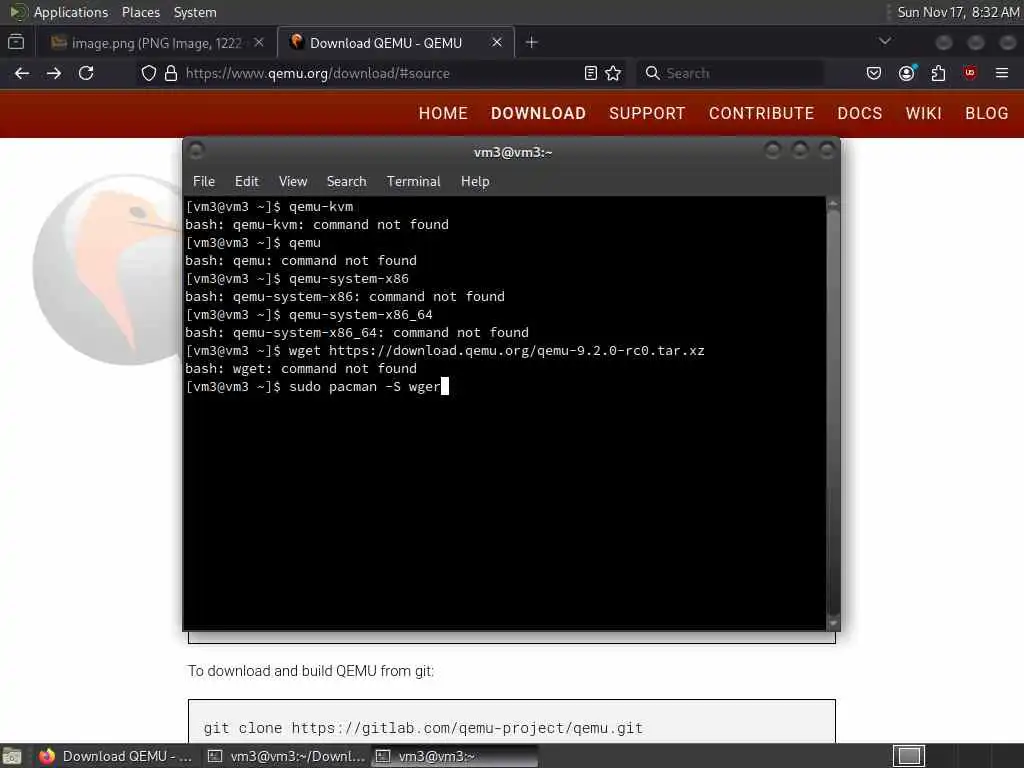This screenshot has height=768, width=1024.
Task: Open the Firefox account icon
Action: (906, 73)
